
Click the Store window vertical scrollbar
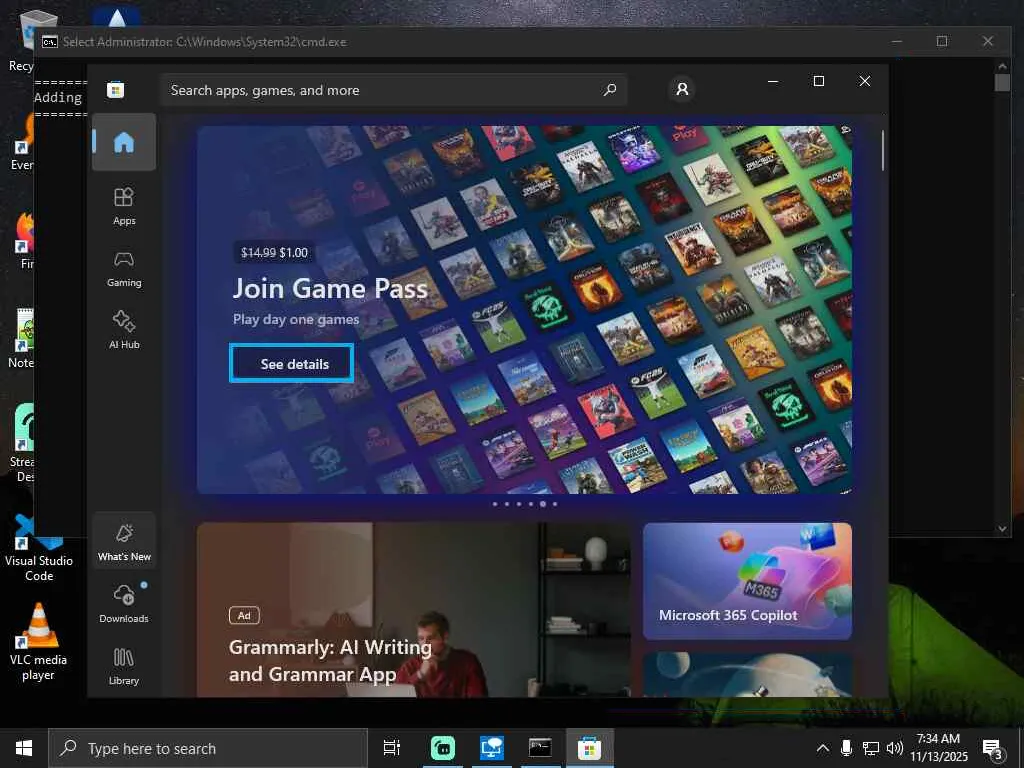tap(882, 151)
